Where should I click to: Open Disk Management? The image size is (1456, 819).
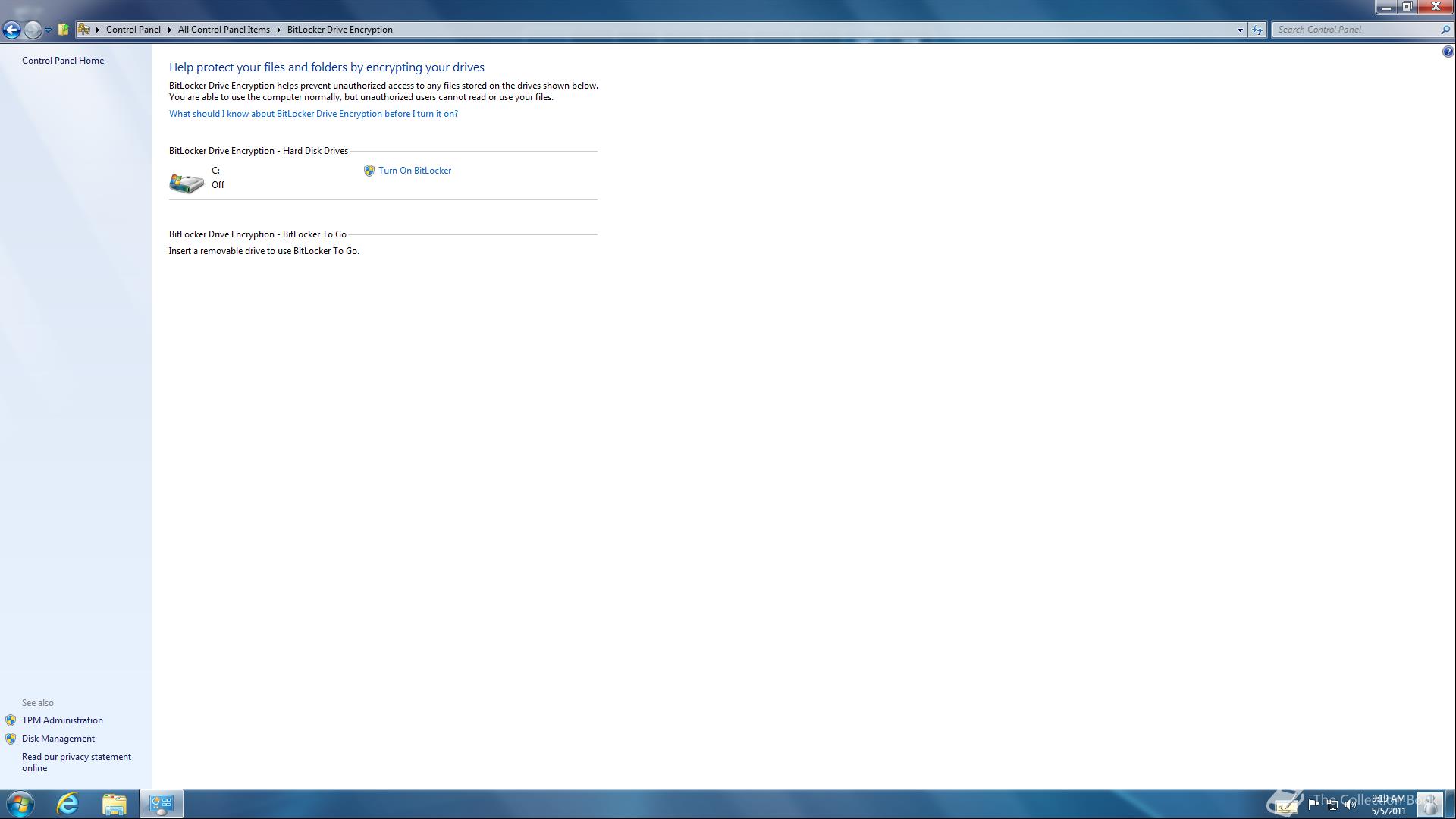click(x=58, y=739)
